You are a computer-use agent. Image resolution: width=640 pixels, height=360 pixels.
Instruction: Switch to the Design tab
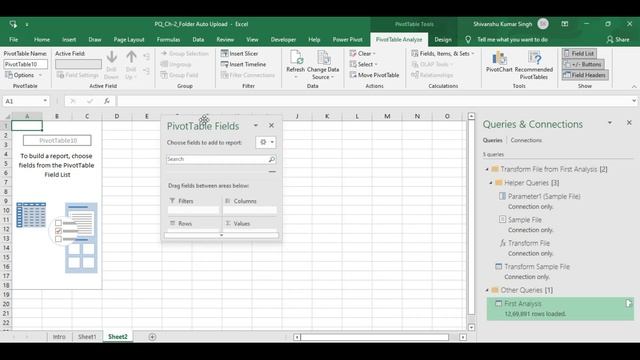click(x=443, y=40)
